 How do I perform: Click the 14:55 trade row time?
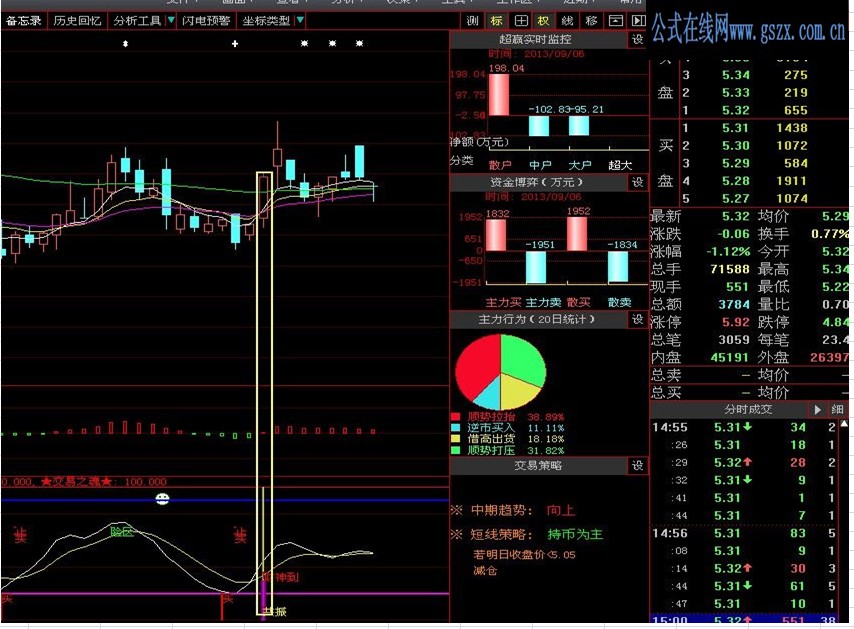pyautogui.click(x=670, y=428)
